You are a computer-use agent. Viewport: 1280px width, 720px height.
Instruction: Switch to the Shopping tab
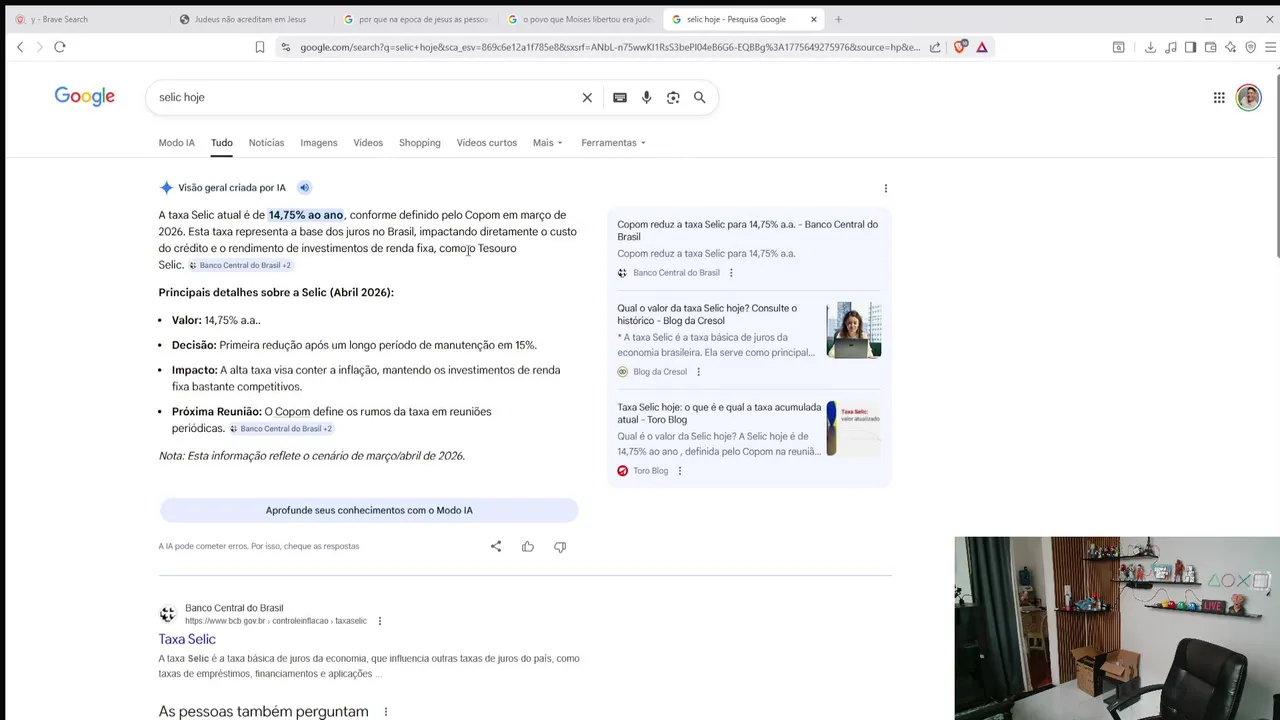pyautogui.click(x=420, y=143)
